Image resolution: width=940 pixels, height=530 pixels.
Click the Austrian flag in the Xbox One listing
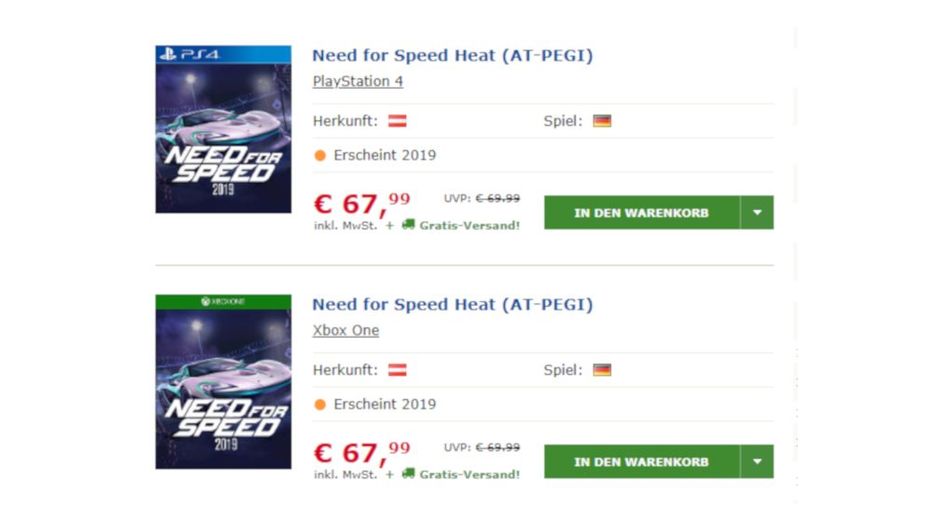pyautogui.click(x=397, y=370)
